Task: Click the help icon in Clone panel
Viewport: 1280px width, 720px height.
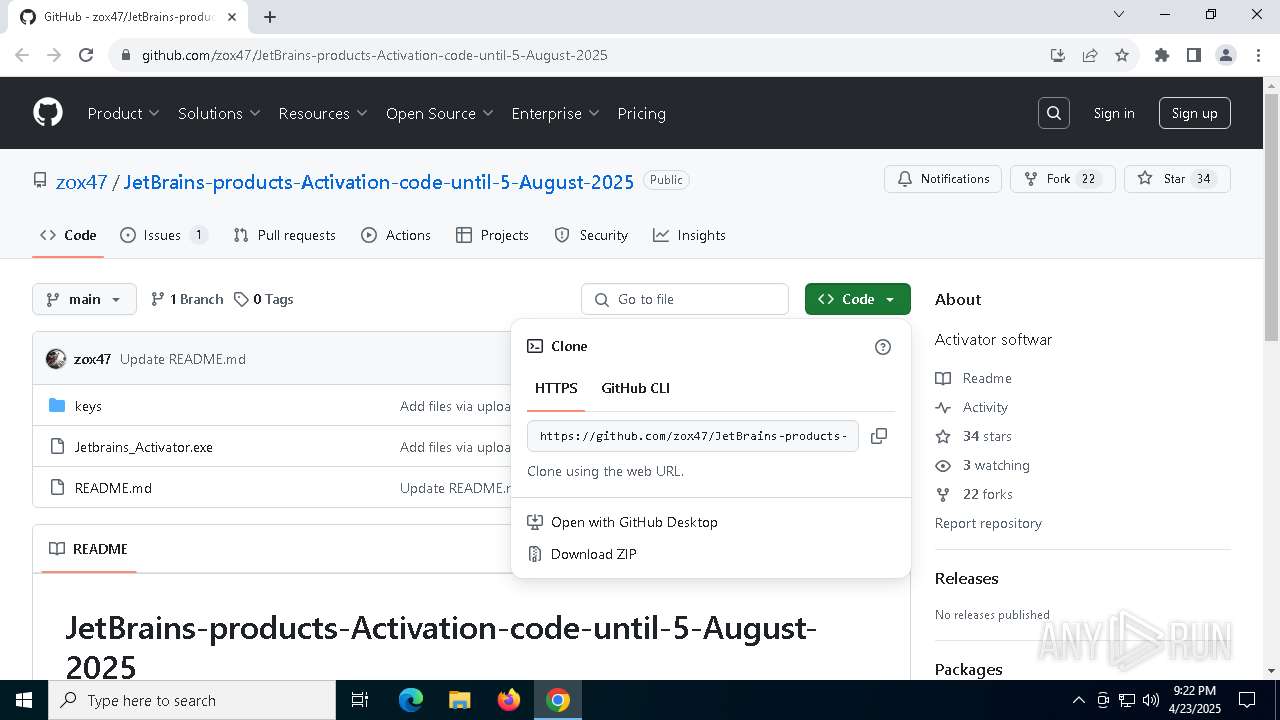Action: (x=882, y=347)
